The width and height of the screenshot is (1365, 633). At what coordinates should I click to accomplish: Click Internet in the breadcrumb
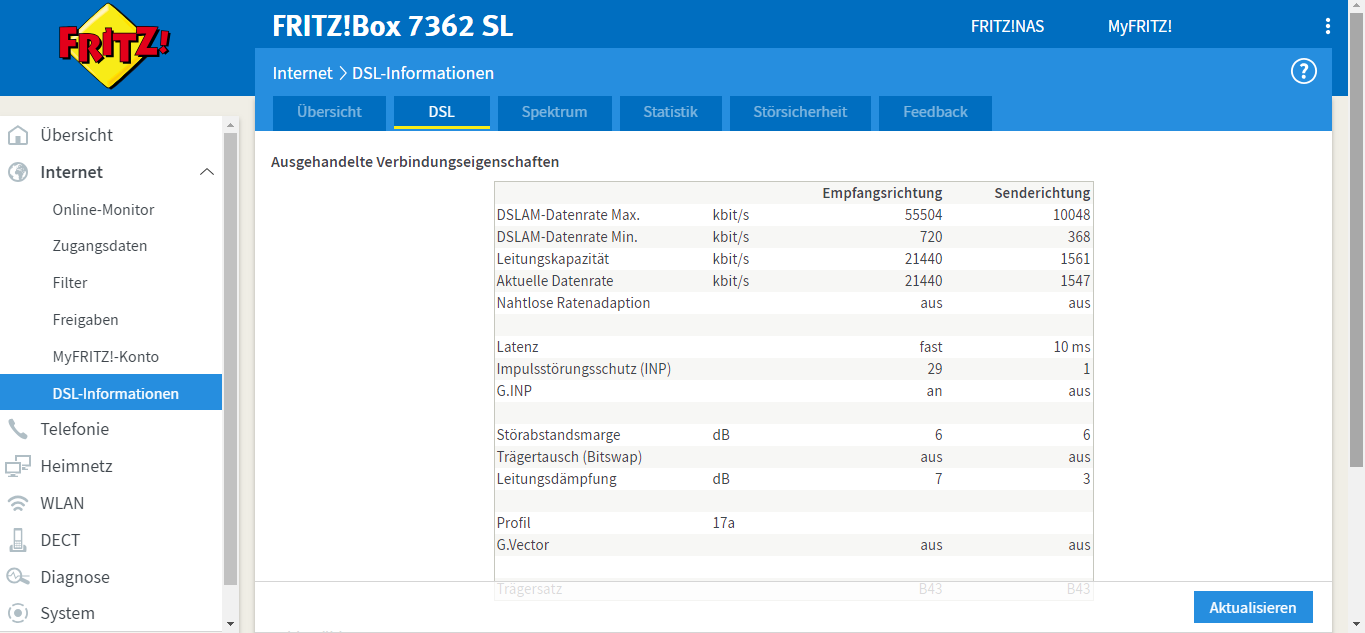pyautogui.click(x=302, y=73)
